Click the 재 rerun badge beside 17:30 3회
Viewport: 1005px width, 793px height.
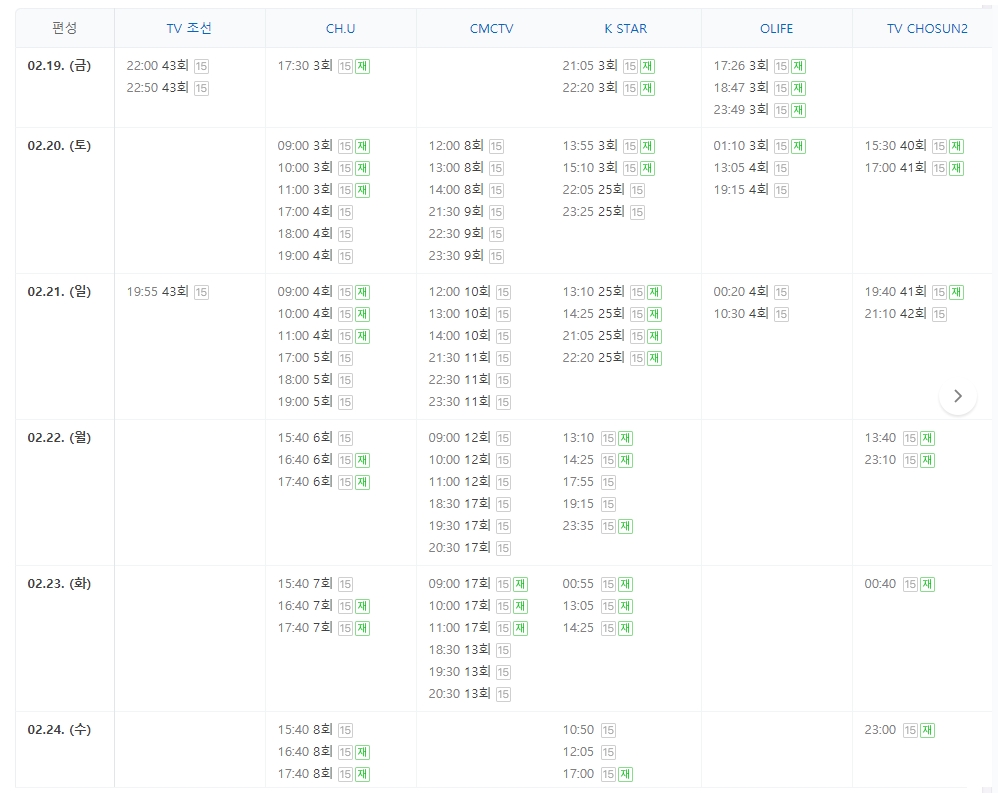[x=362, y=66]
